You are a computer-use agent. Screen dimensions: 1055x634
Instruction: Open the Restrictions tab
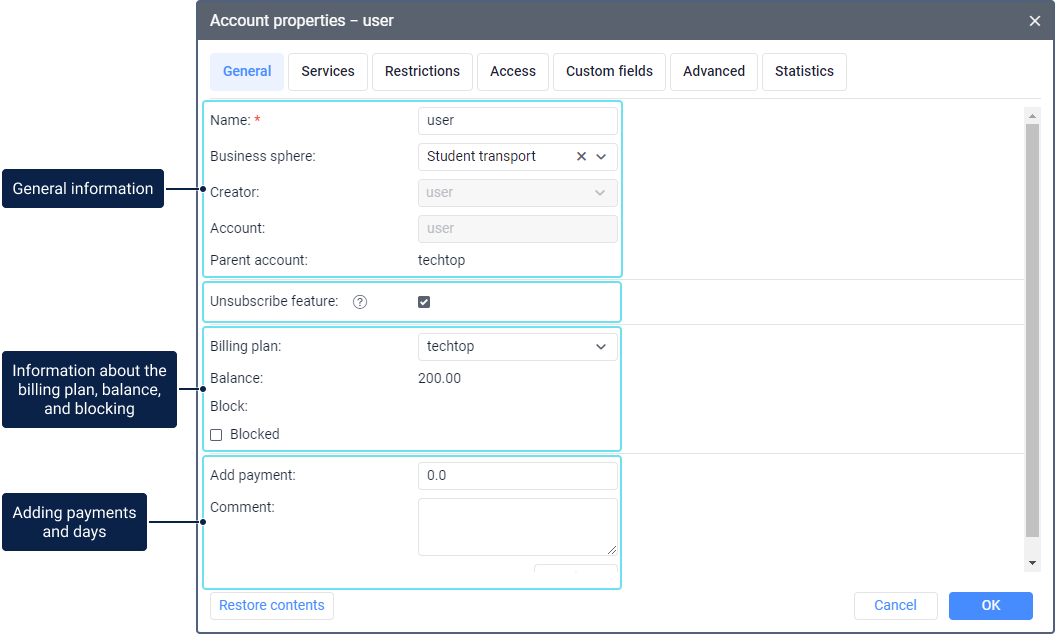pos(422,72)
